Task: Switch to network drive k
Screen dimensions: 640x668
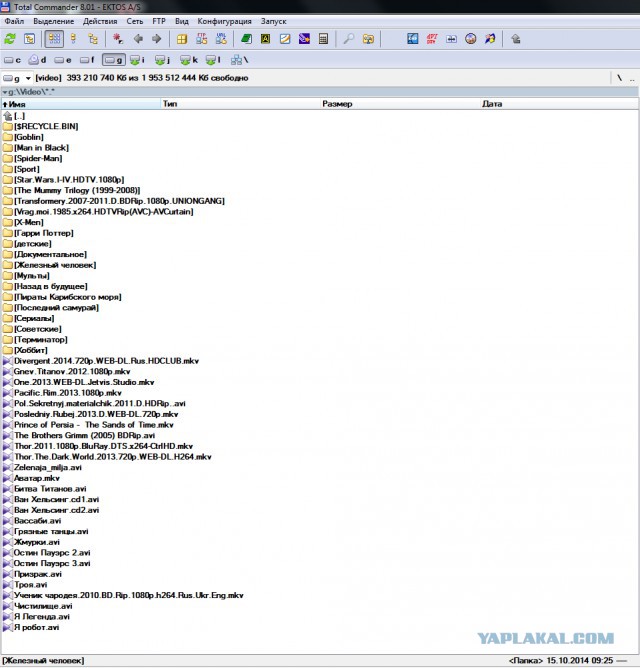Action: (x=188, y=60)
